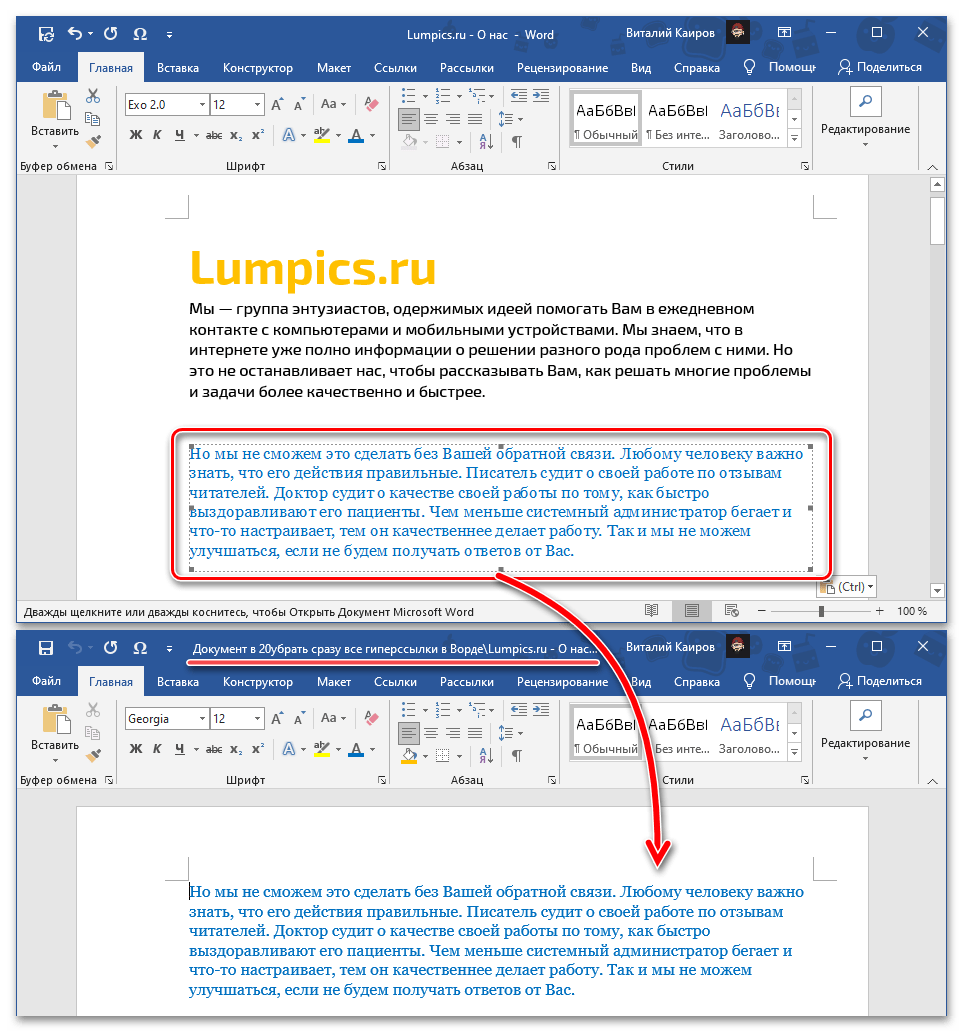
Task: Click Strikethrough abc icon in top window
Action: point(208,136)
